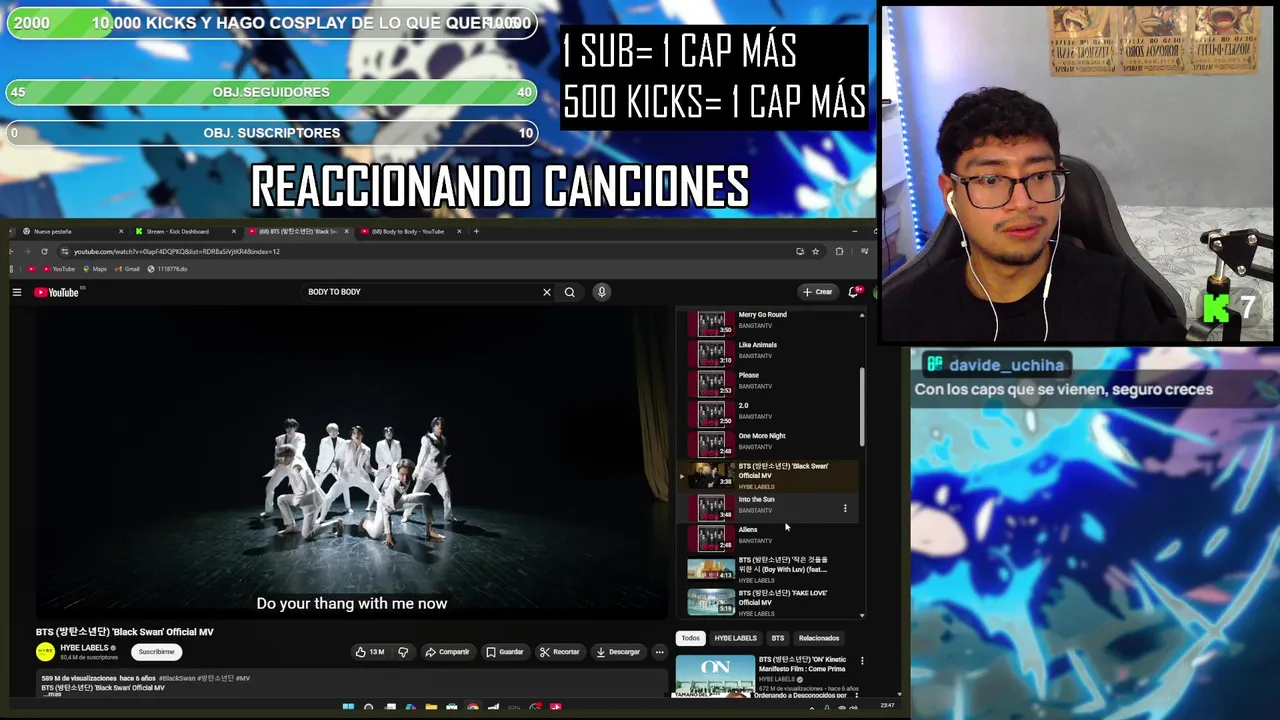Screen dimensions: 1280x720
Task: Save the video with Guardar
Action: pos(505,652)
